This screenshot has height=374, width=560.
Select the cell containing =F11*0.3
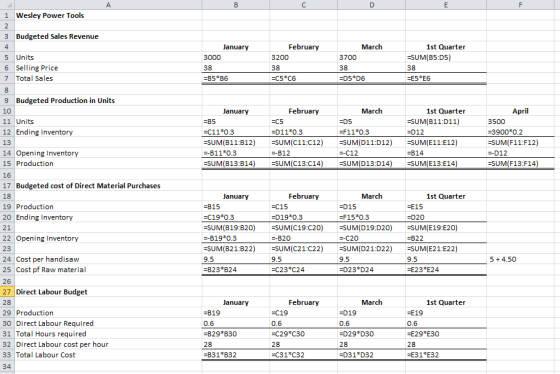click(x=371, y=132)
